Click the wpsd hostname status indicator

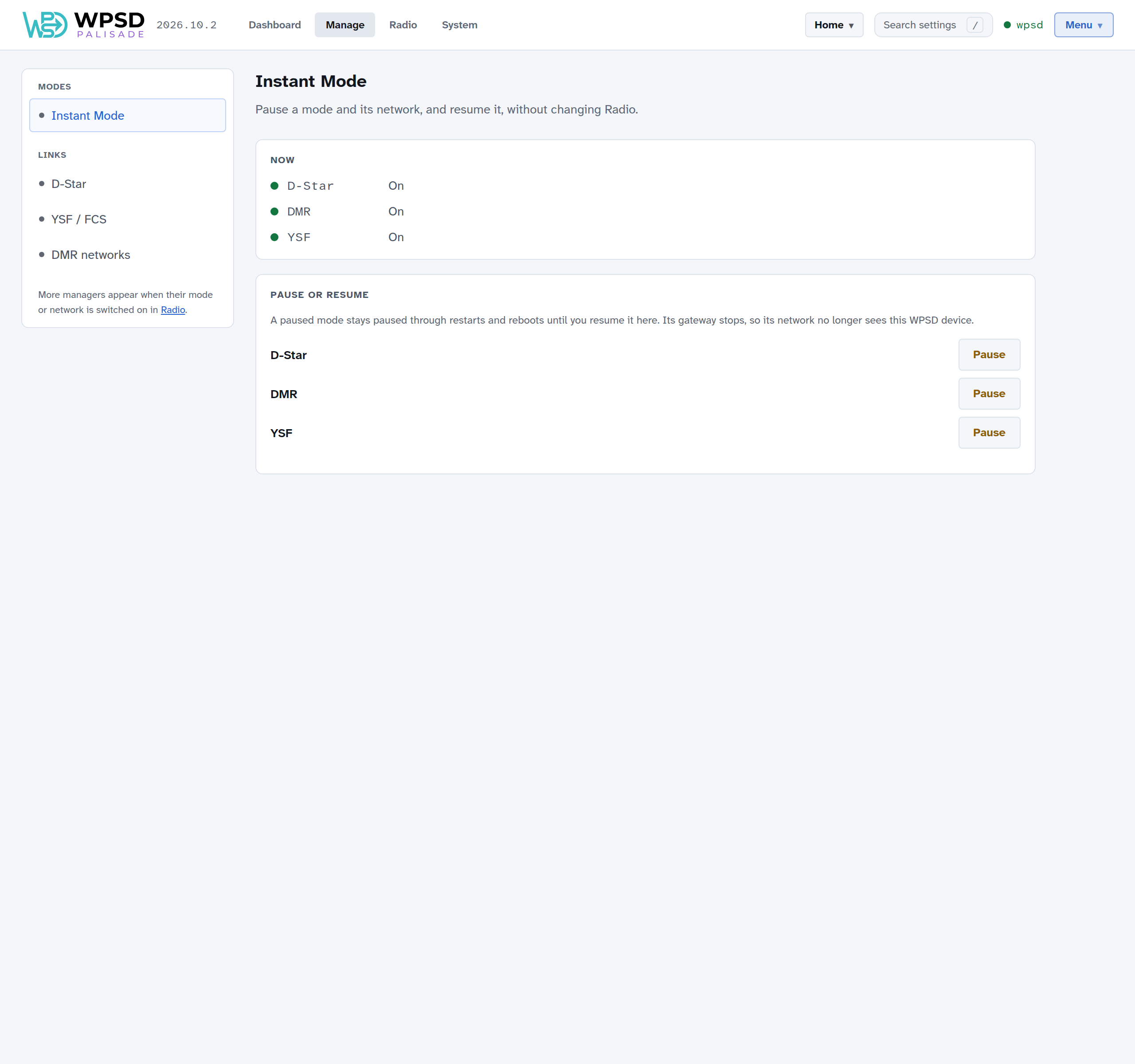pos(1023,24)
